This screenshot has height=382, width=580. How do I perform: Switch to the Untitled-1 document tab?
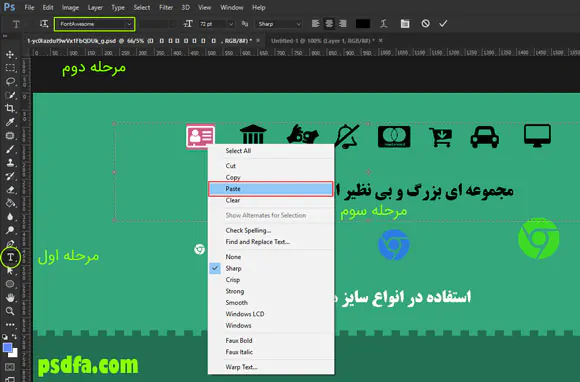pos(323,41)
